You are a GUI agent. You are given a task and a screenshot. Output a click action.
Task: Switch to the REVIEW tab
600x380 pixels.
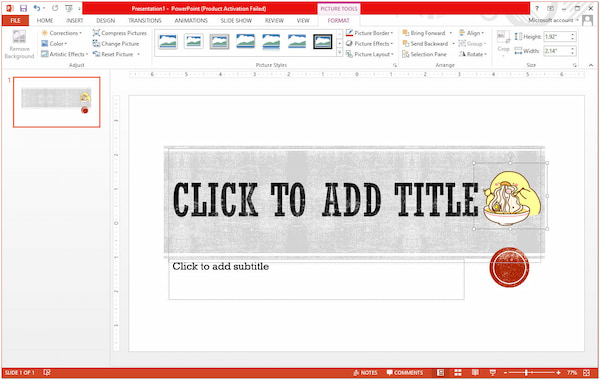(274, 21)
